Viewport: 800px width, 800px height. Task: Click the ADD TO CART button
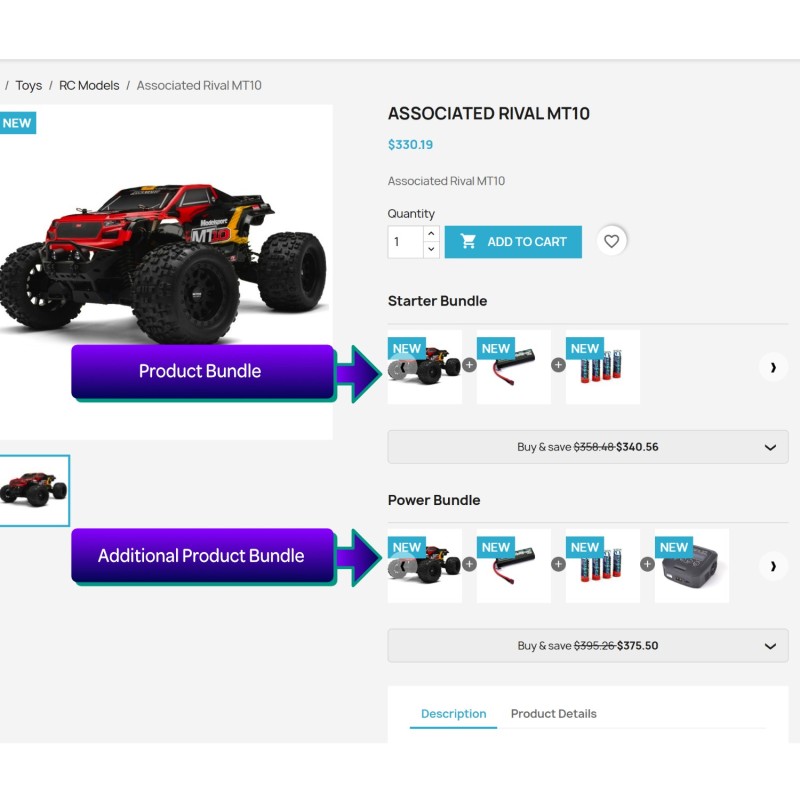(513, 242)
